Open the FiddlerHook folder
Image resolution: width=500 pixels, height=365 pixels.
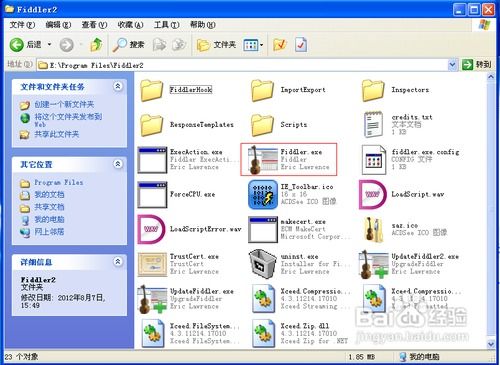point(152,90)
